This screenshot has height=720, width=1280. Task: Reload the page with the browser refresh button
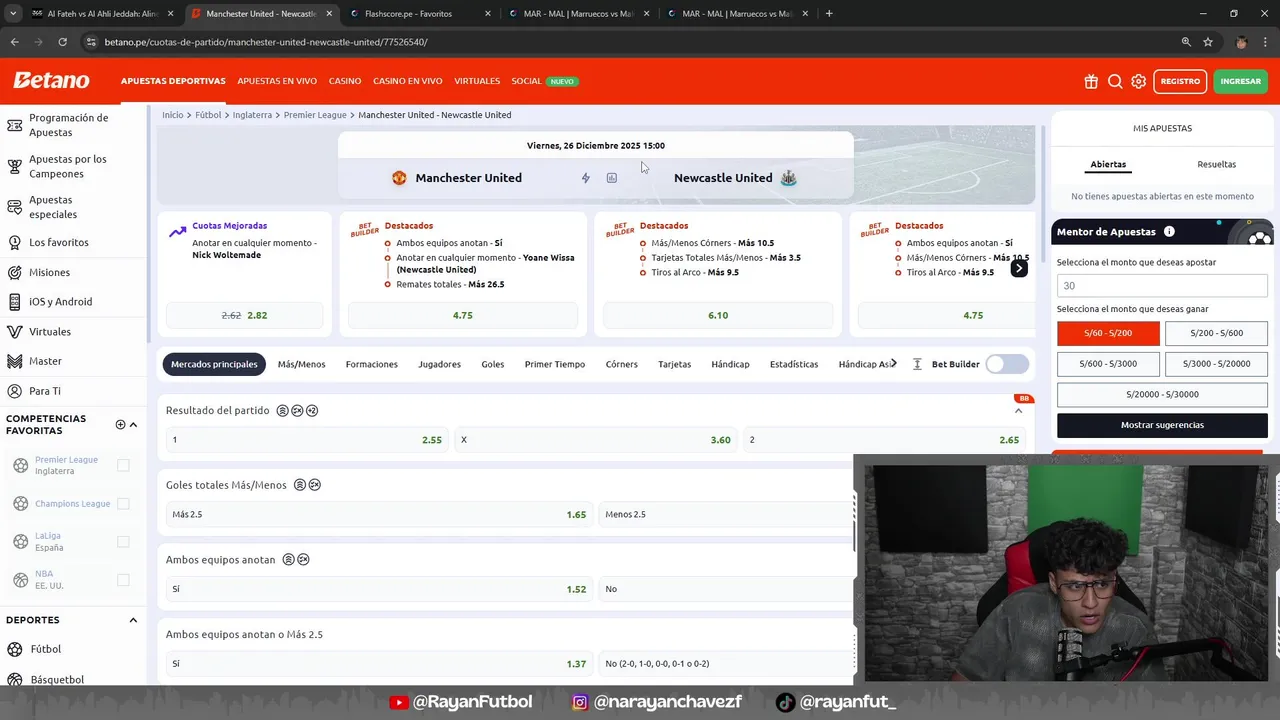coord(62,42)
